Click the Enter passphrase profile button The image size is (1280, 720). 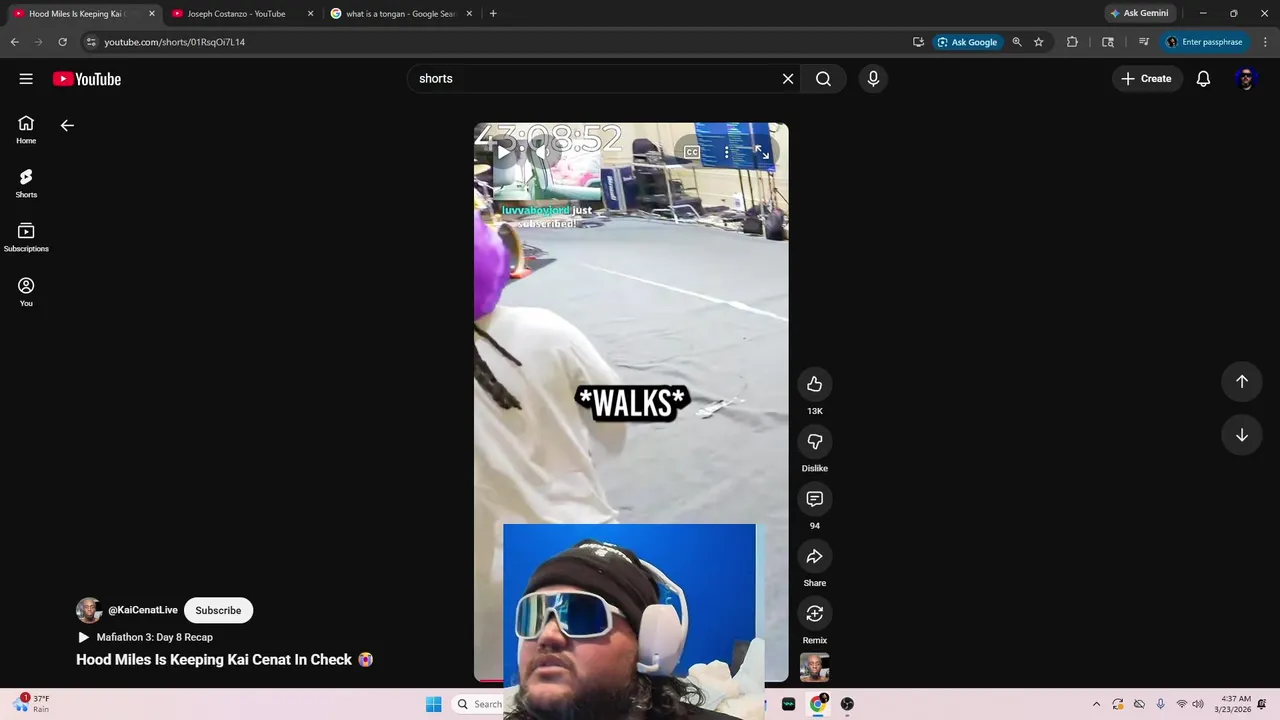coord(1205,42)
